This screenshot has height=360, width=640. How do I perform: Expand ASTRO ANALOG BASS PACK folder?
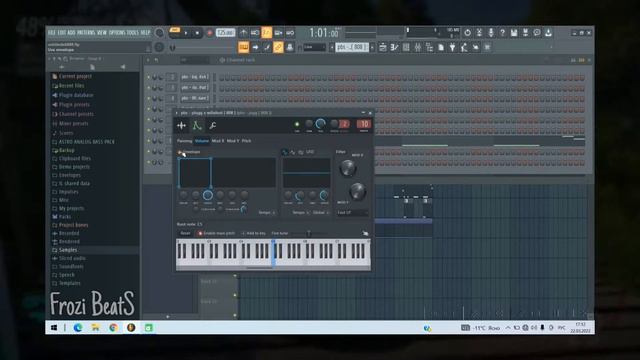click(x=87, y=142)
